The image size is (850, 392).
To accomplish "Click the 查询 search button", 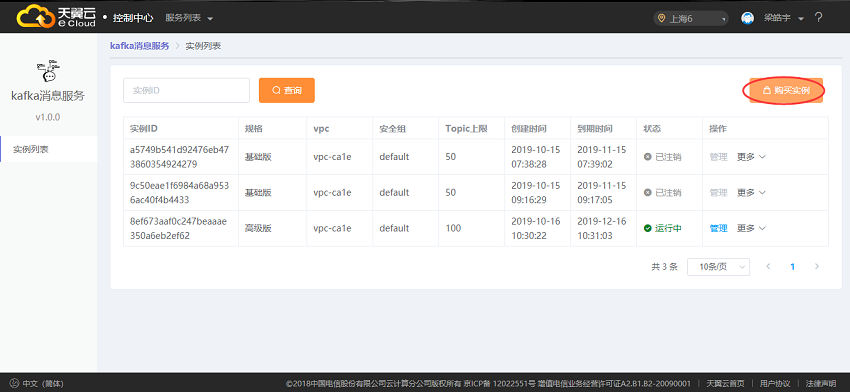I will point(287,91).
